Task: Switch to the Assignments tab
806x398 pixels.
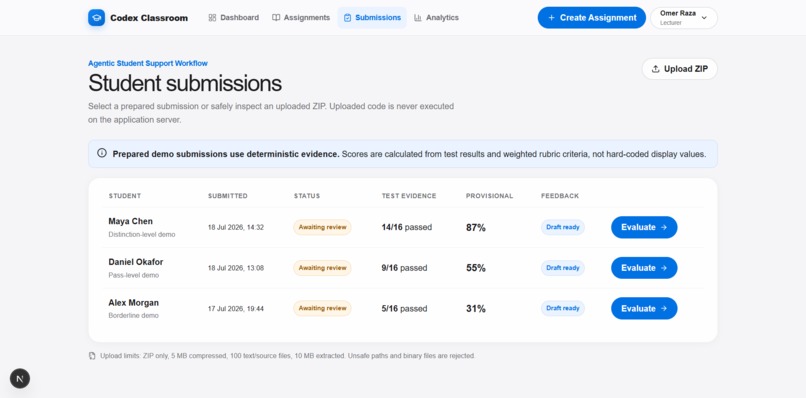Action: pos(301,17)
